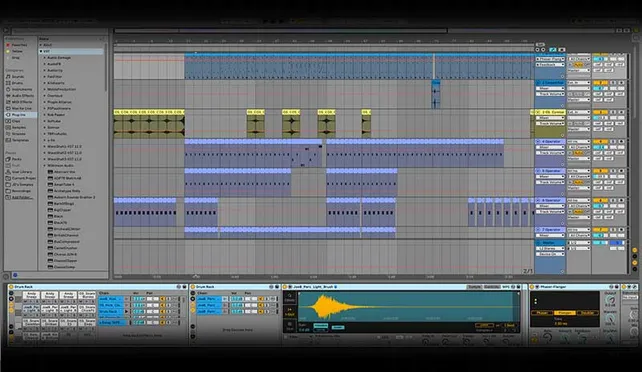642x372 pixels.
Task: Open the Recordings place
Action: click(x=21, y=191)
